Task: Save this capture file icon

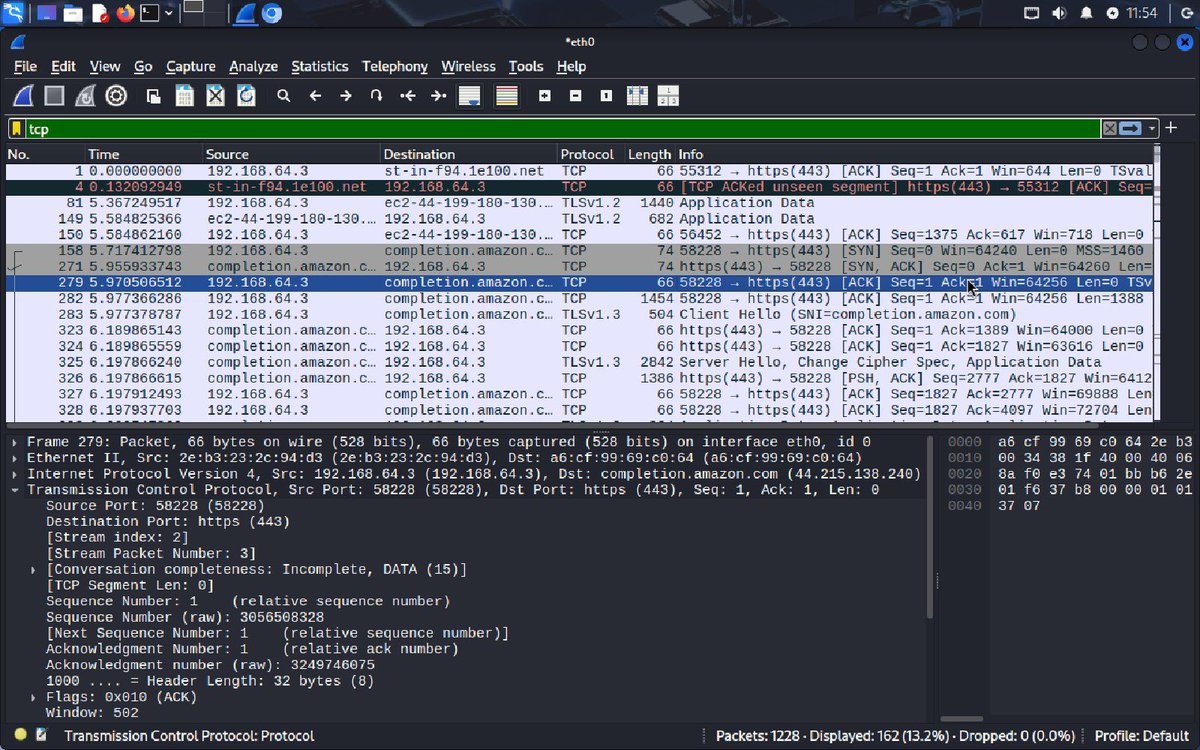Action: [x=184, y=96]
